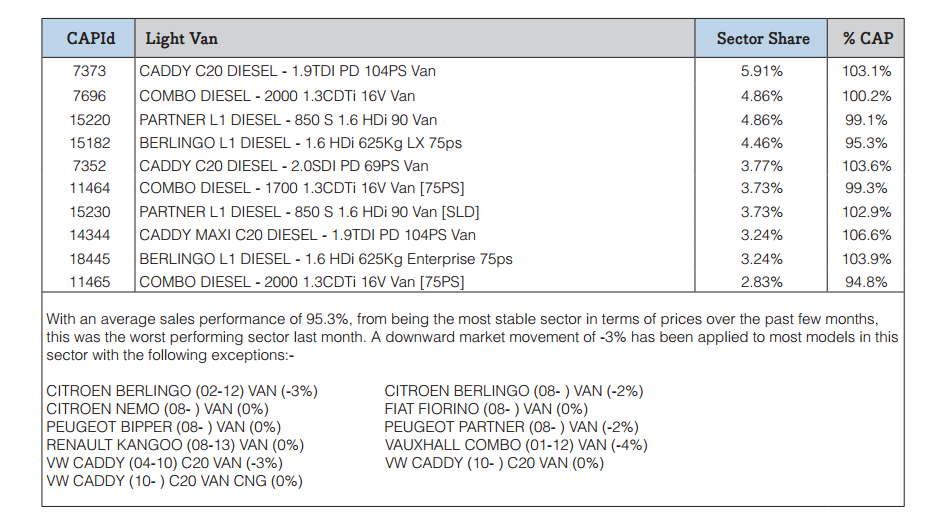Click the 5.91% sector share value
Image resolution: width=950 pixels, height=531 pixels.
coord(762,71)
